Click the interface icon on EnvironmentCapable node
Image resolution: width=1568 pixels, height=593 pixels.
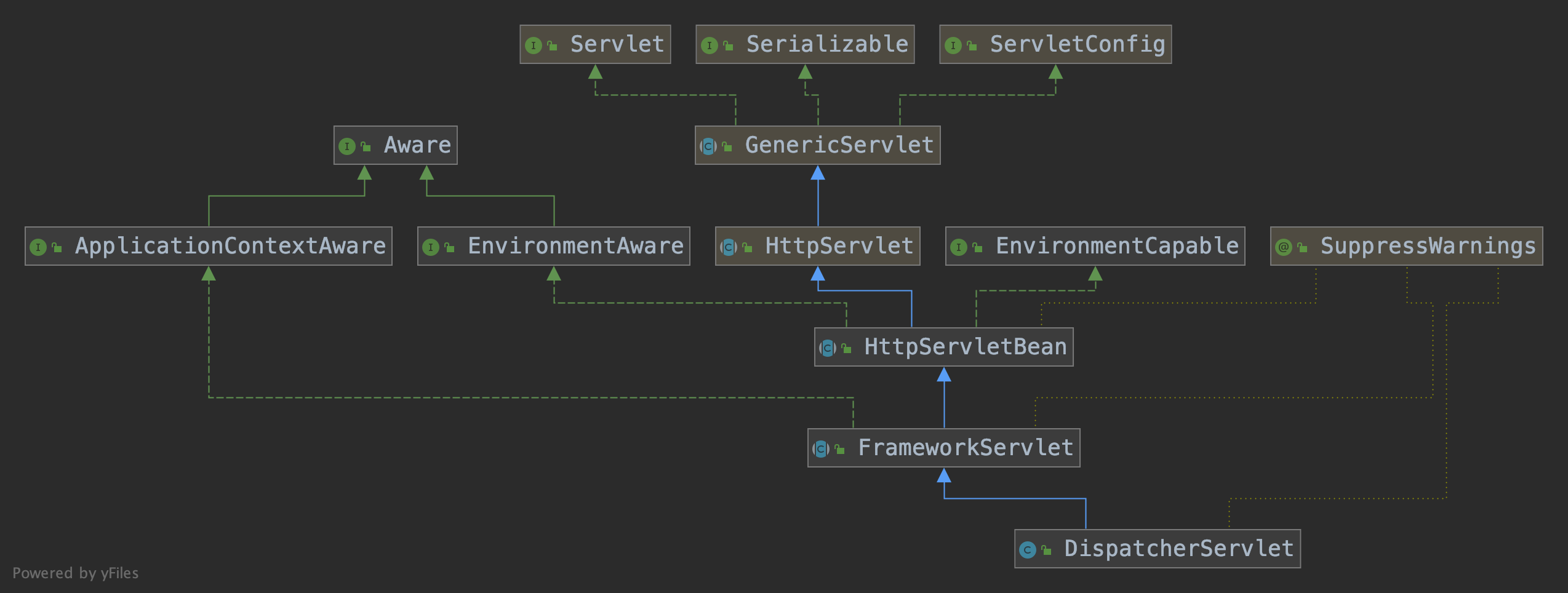(x=958, y=247)
